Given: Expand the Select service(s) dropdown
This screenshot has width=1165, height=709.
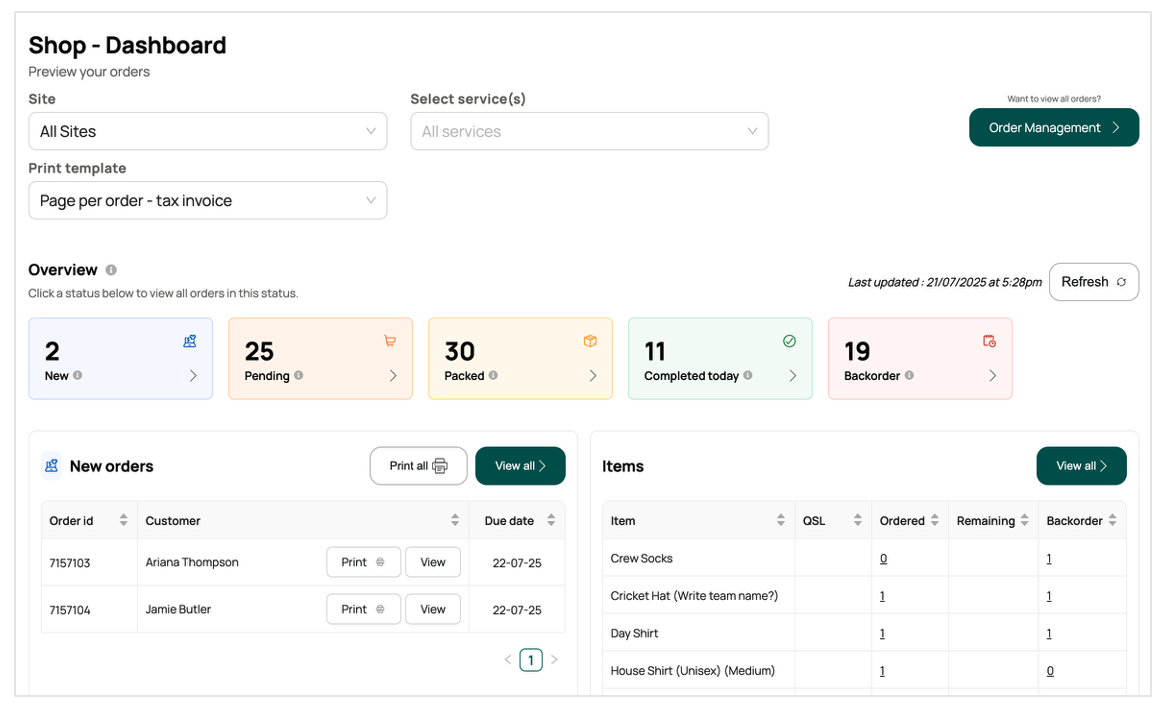Looking at the screenshot, I should pyautogui.click(x=589, y=131).
